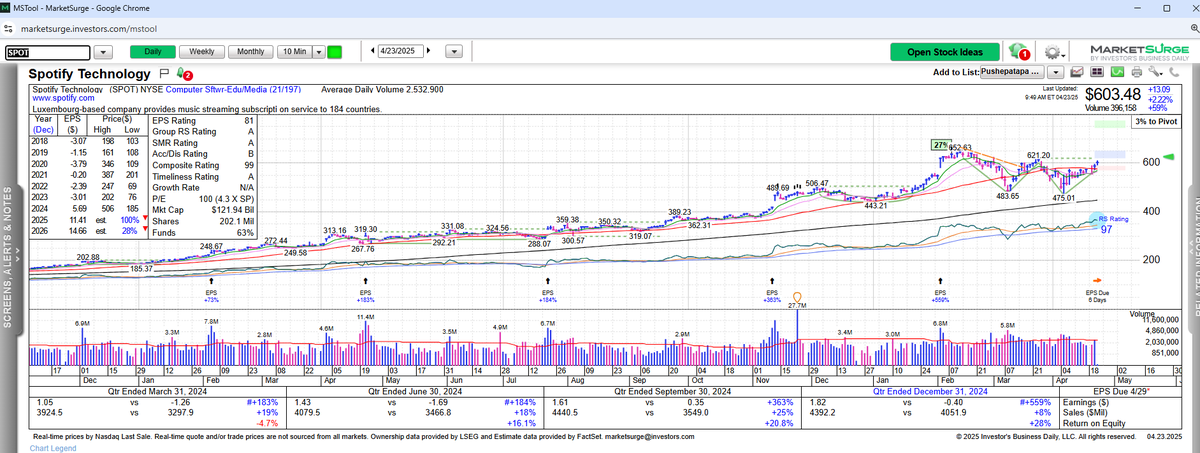This screenshot has height=453, width=1200.
Task: Click the green chart pattern icon
Action: click(x=1116, y=73)
